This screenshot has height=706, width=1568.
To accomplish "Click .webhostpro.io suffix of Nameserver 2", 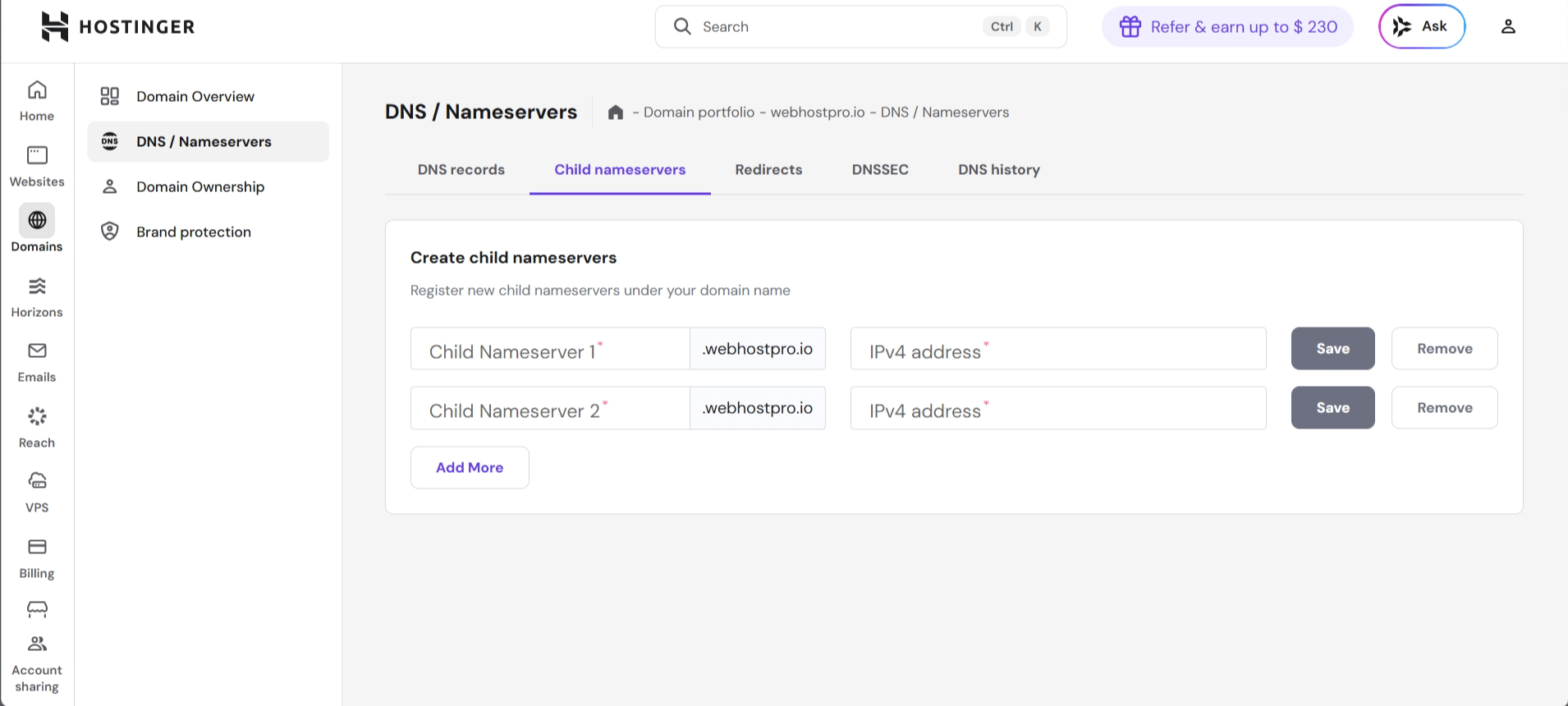I will [758, 408].
